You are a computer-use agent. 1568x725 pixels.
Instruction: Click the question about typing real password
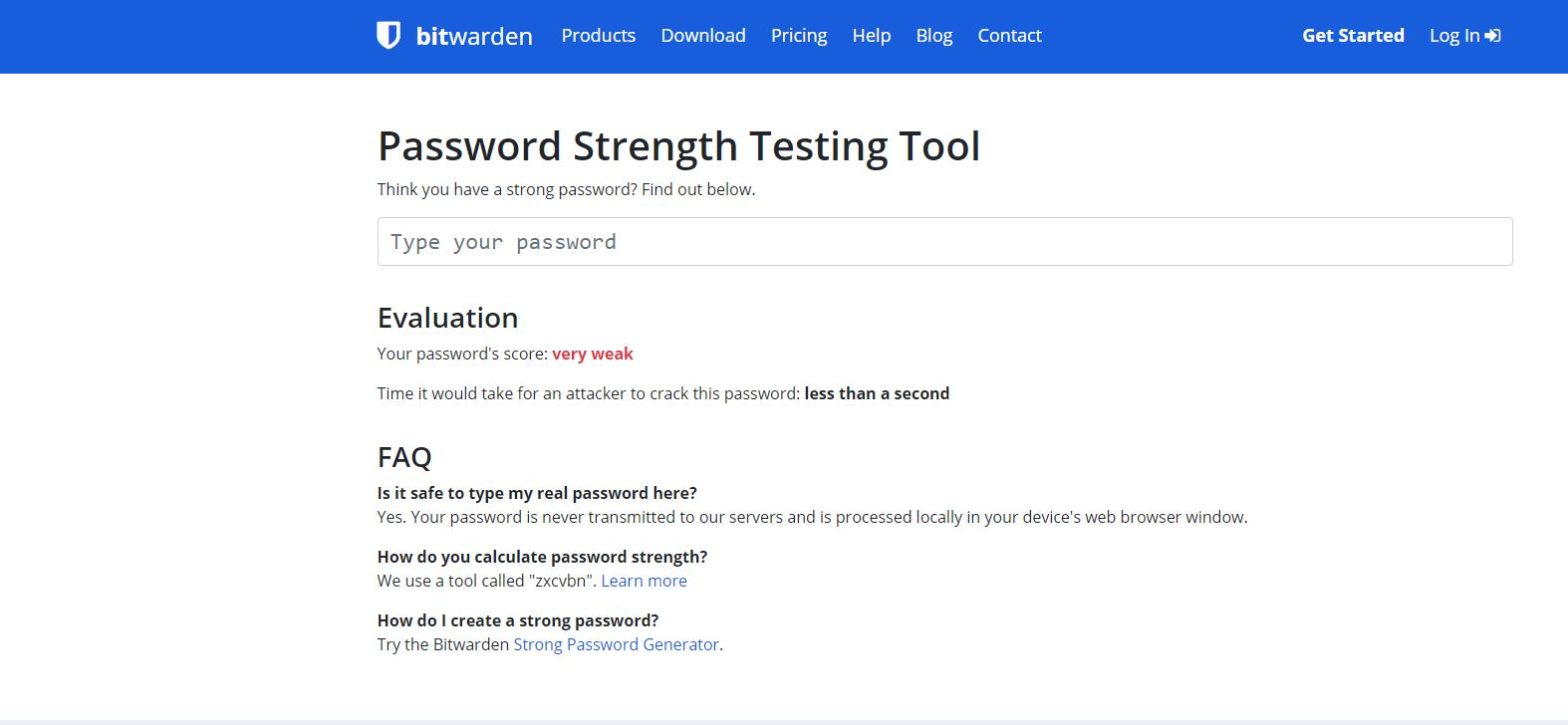coord(537,493)
